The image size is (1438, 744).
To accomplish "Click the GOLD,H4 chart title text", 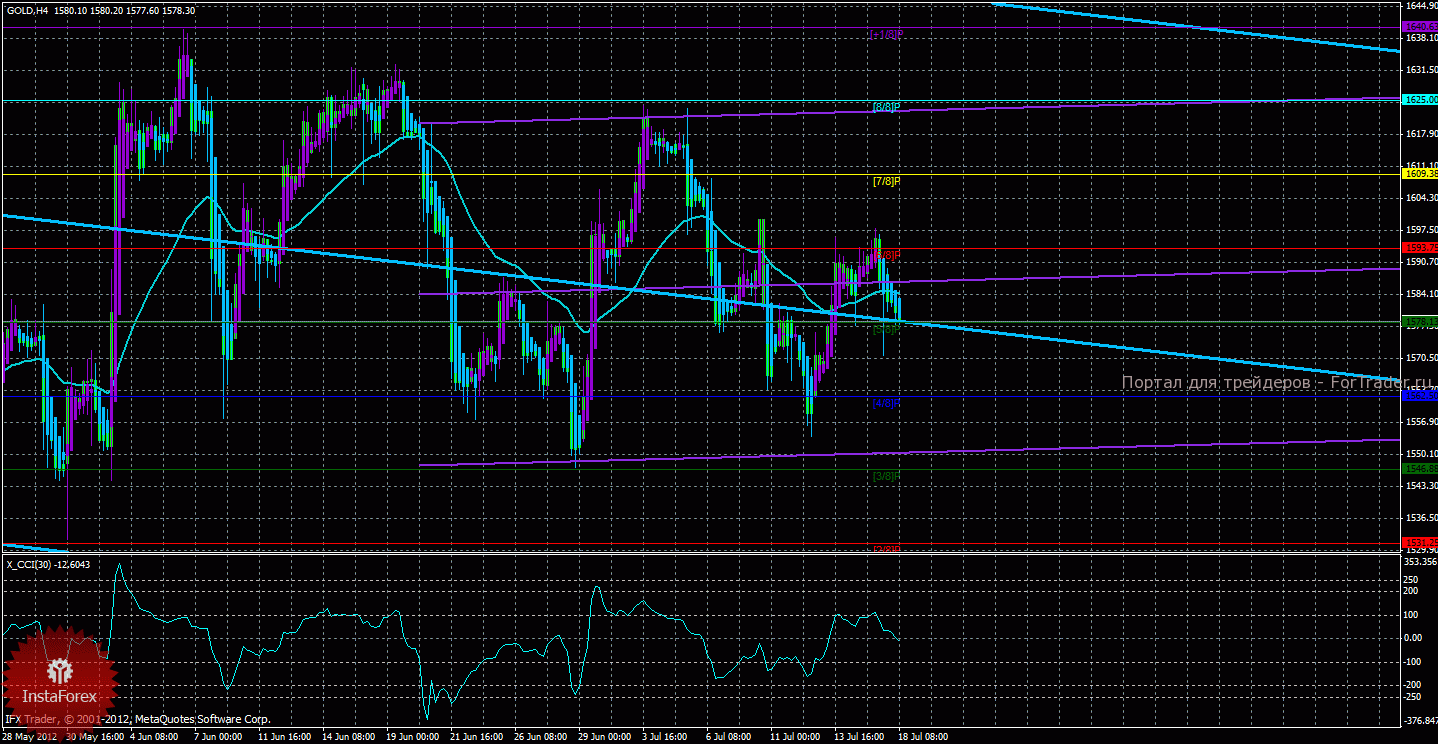I will (26, 11).
